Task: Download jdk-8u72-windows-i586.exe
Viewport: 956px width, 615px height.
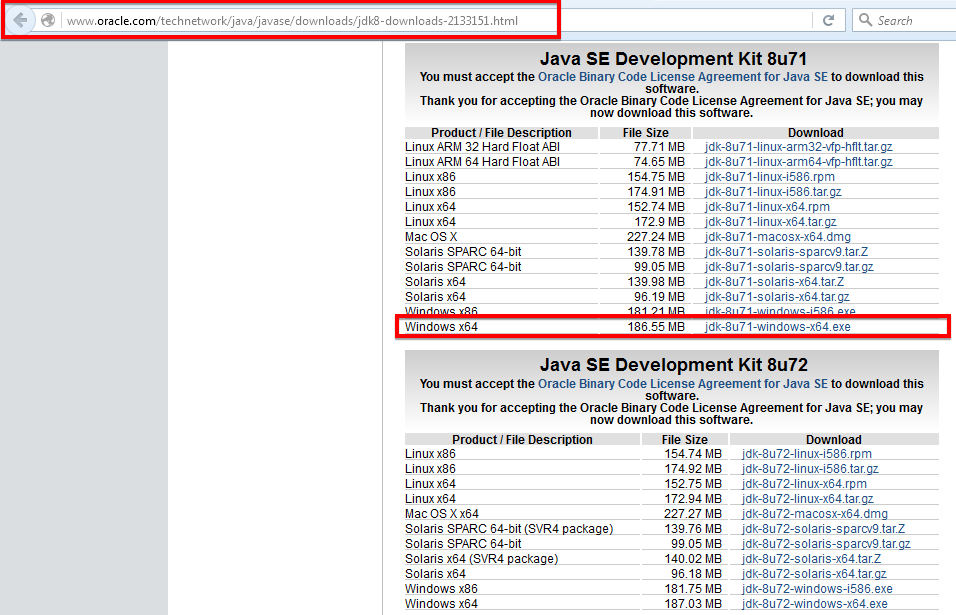Action: click(x=817, y=589)
